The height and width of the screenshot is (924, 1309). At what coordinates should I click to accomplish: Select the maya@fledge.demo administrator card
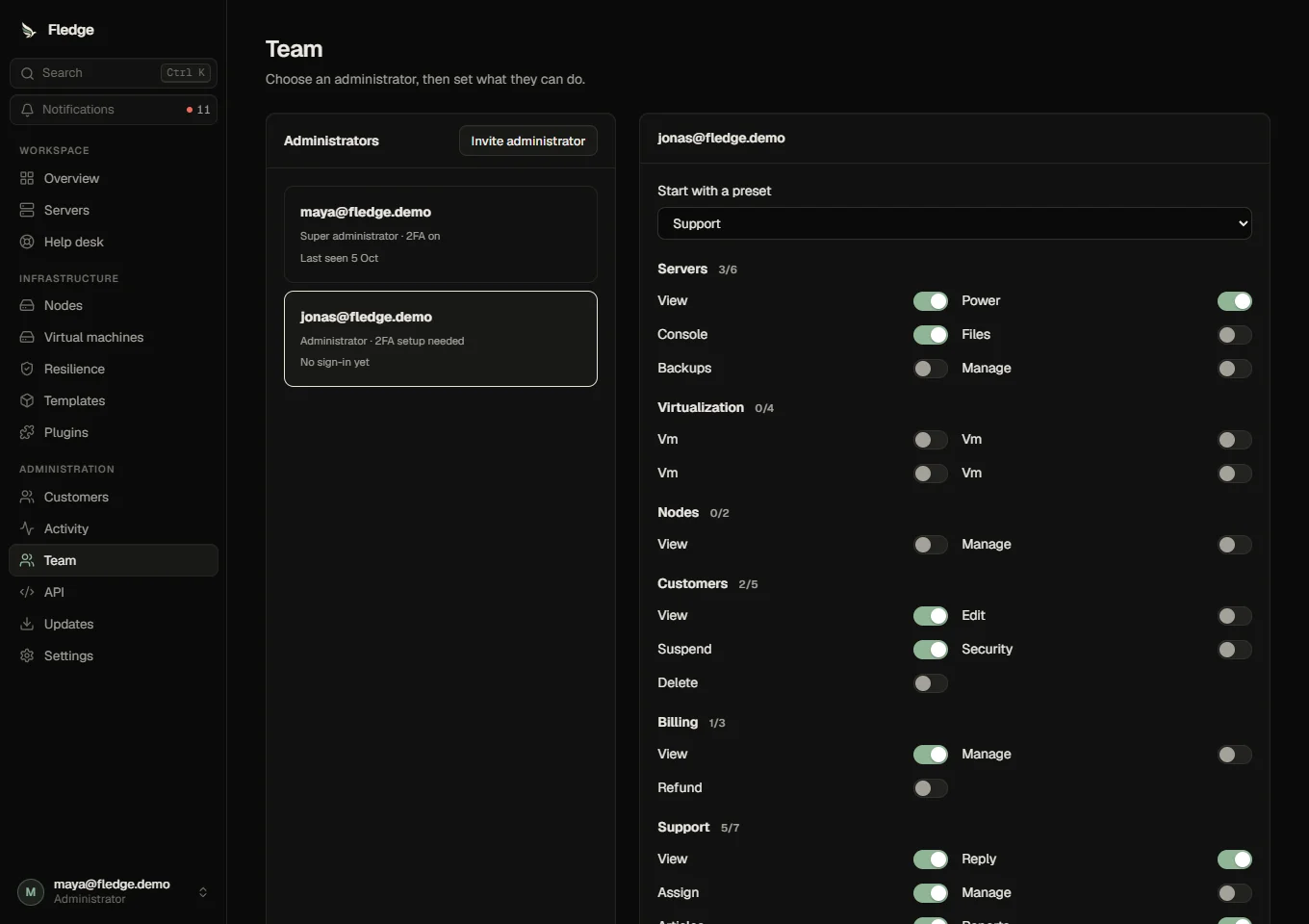click(441, 234)
